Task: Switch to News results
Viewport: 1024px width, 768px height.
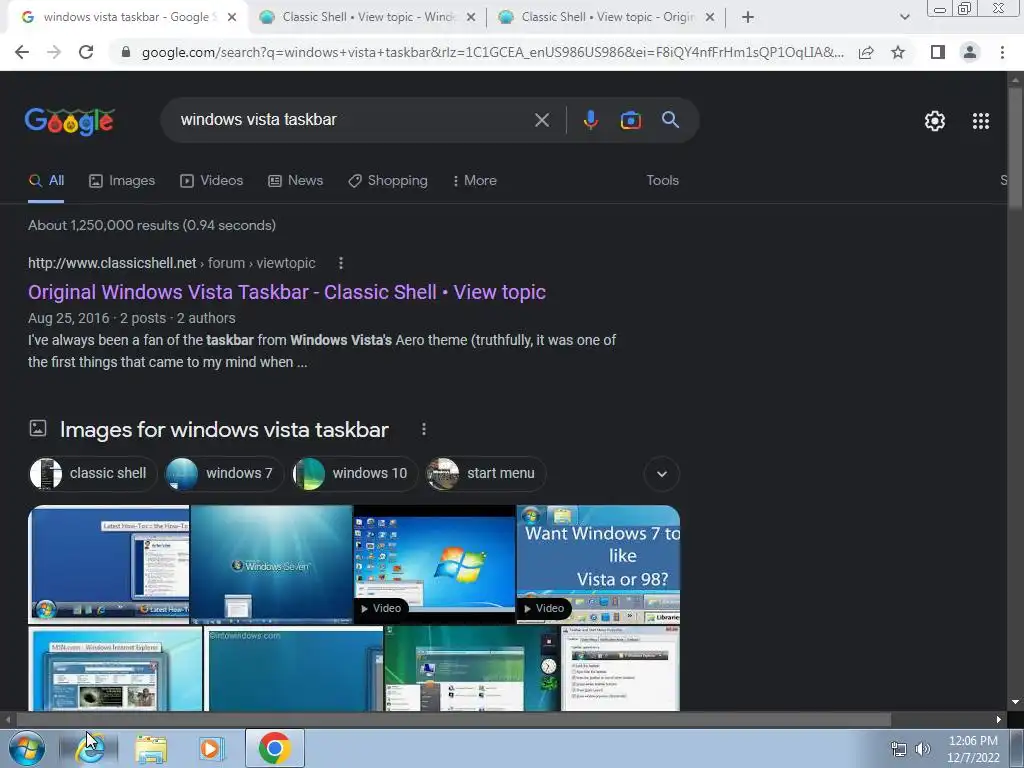Action: coord(296,181)
